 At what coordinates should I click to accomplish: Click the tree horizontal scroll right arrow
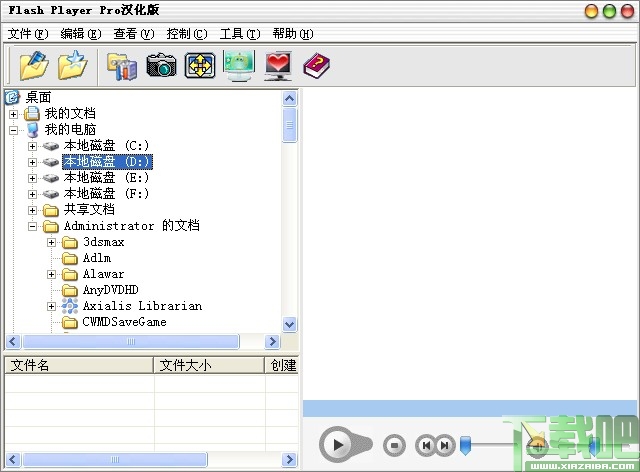tap(272, 341)
